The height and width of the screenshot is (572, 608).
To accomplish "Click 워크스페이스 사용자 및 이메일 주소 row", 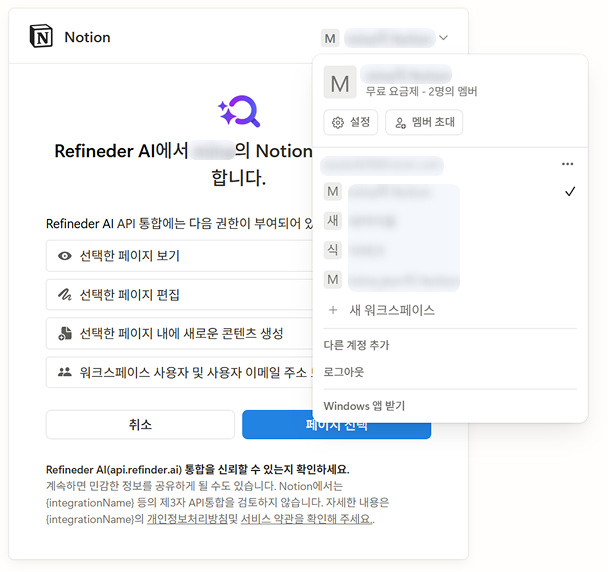I will click(x=179, y=372).
